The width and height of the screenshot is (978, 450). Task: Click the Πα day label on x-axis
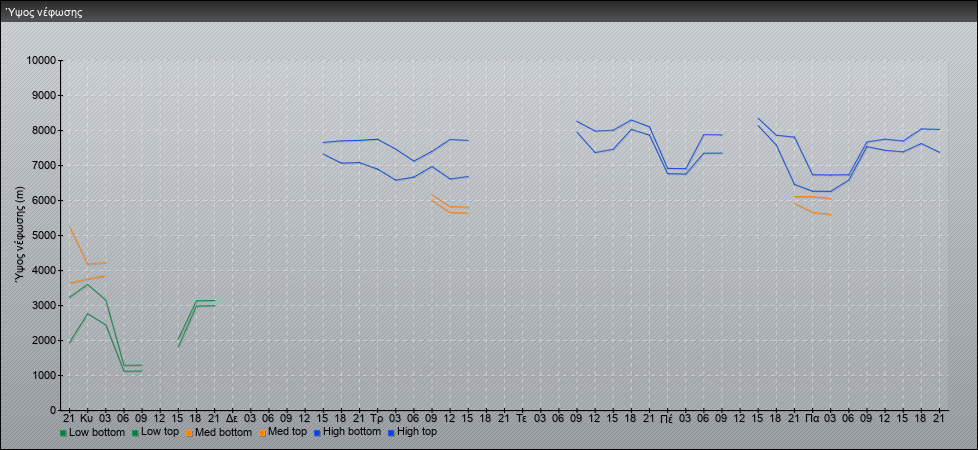tap(811, 418)
